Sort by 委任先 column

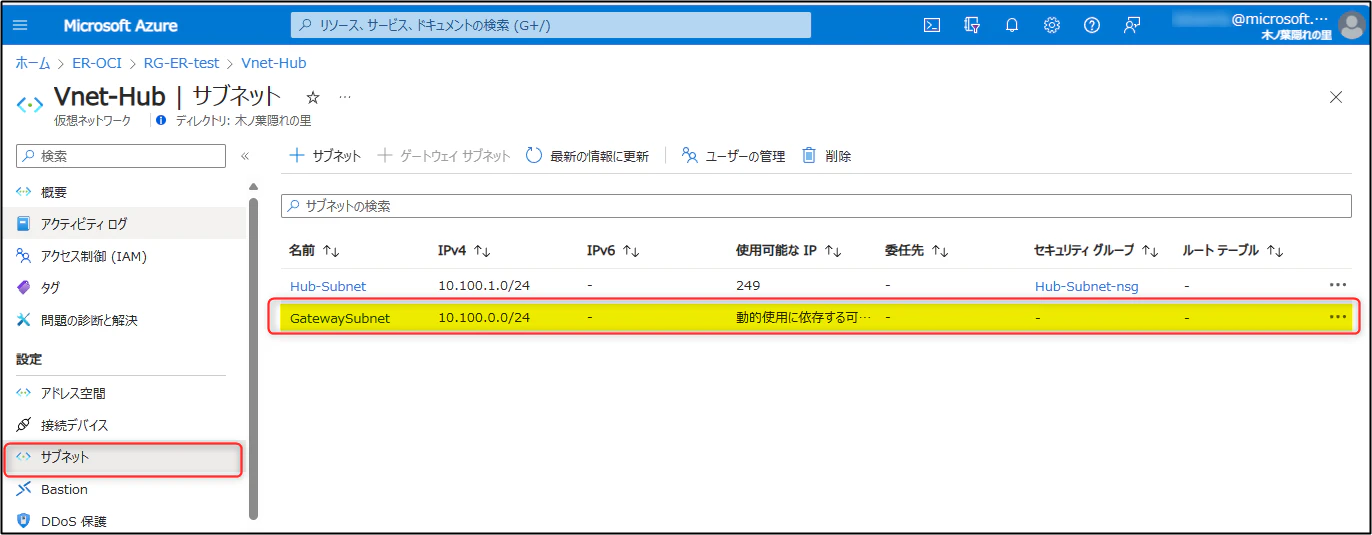pos(916,250)
